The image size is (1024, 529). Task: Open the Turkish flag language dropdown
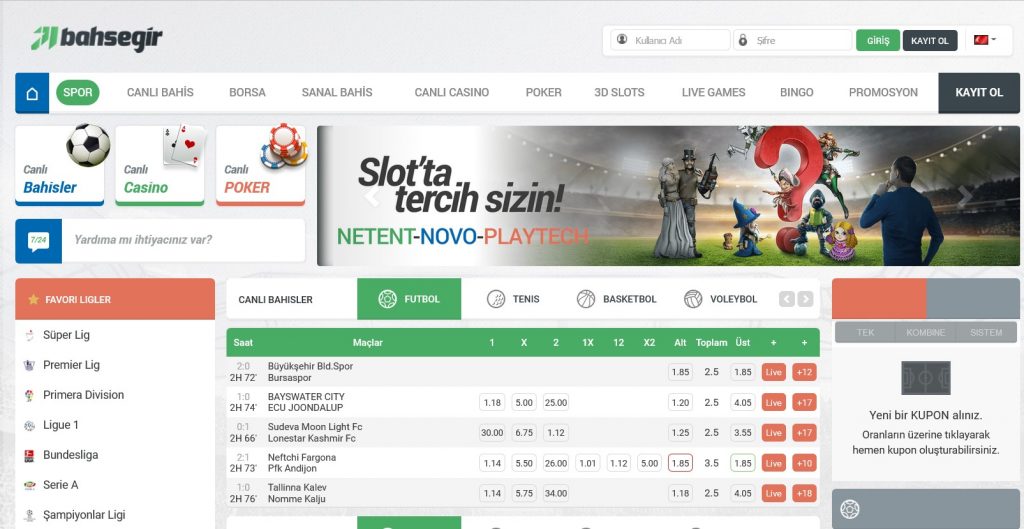[985, 40]
